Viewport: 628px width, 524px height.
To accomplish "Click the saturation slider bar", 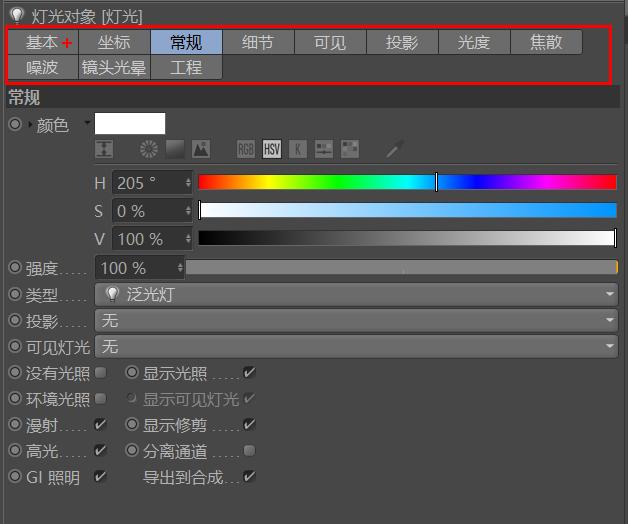I will click(x=407, y=210).
